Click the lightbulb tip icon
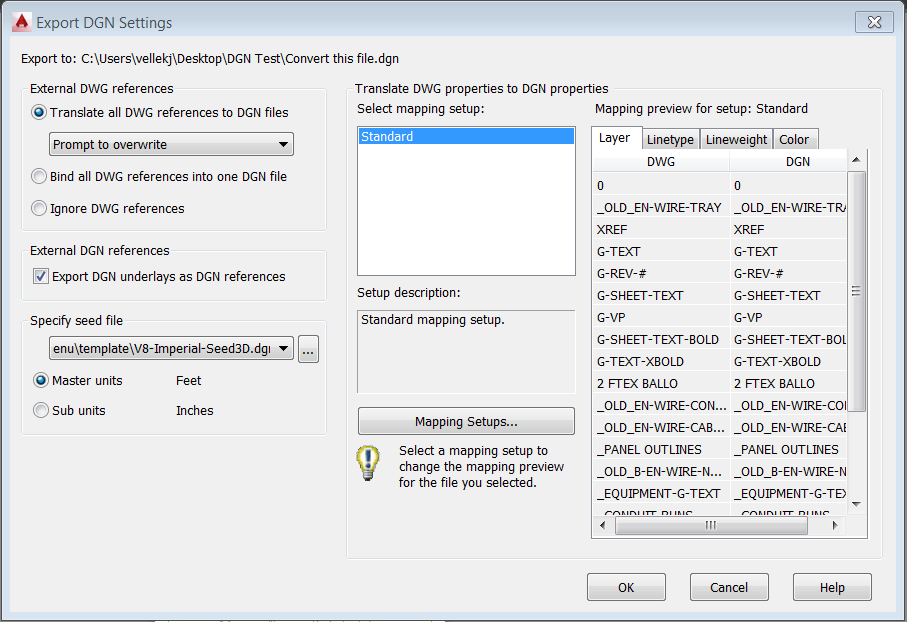The height and width of the screenshot is (622, 907). [x=368, y=465]
